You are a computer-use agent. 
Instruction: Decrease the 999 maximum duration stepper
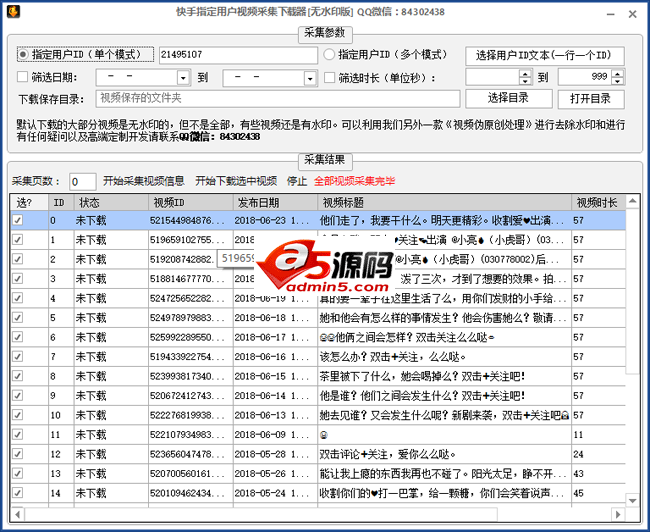click(x=618, y=81)
